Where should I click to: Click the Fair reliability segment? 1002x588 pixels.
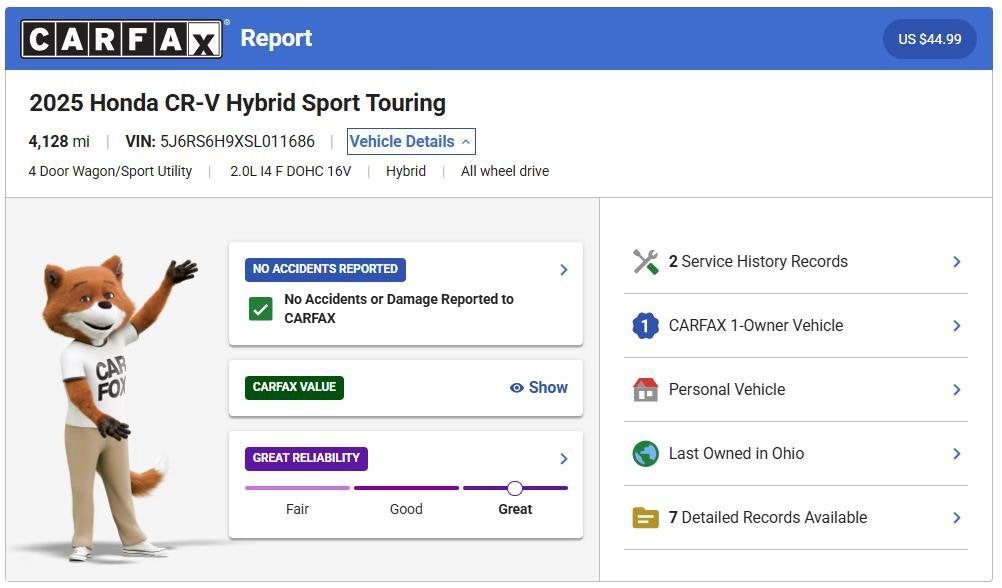(x=297, y=488)
